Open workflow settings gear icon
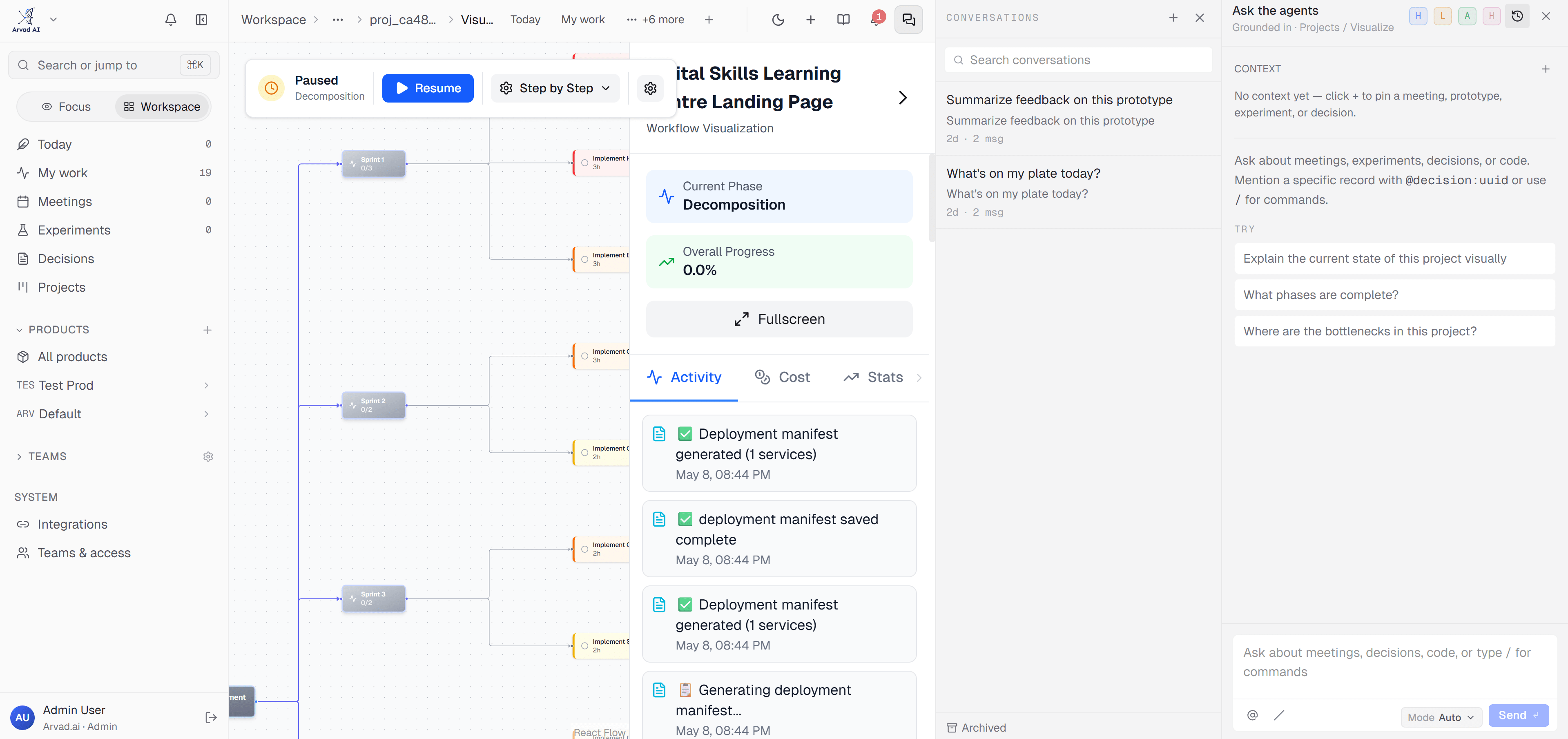Screen dimensions: 1568x739 coord(650,88)
